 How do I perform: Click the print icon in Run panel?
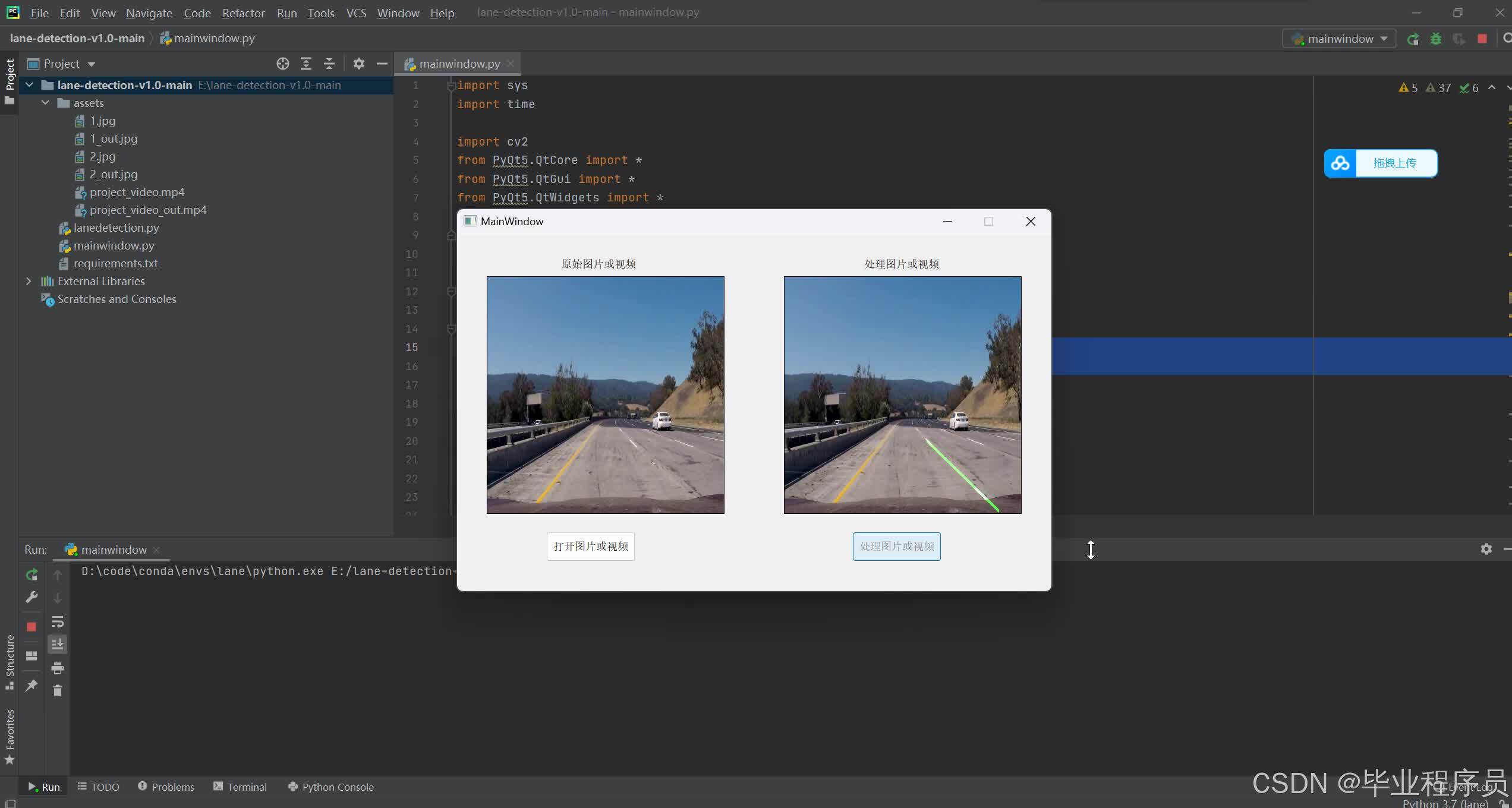click(58, 668)
